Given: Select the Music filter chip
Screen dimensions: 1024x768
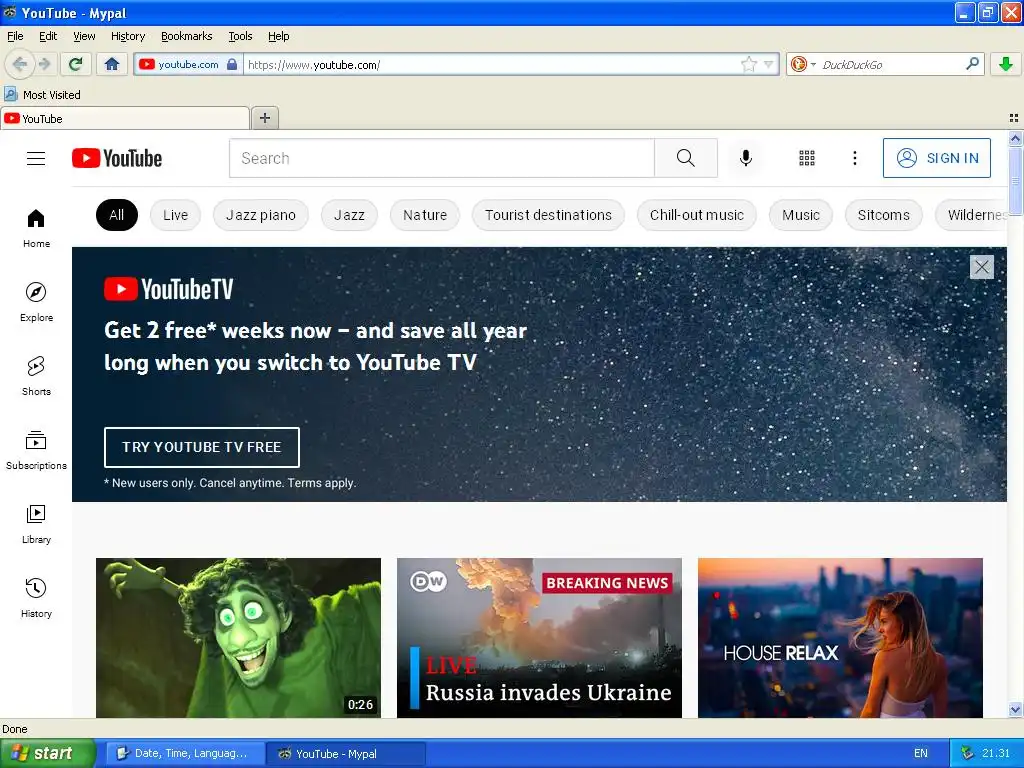Looking at the screenshot, I should point(801,215).
